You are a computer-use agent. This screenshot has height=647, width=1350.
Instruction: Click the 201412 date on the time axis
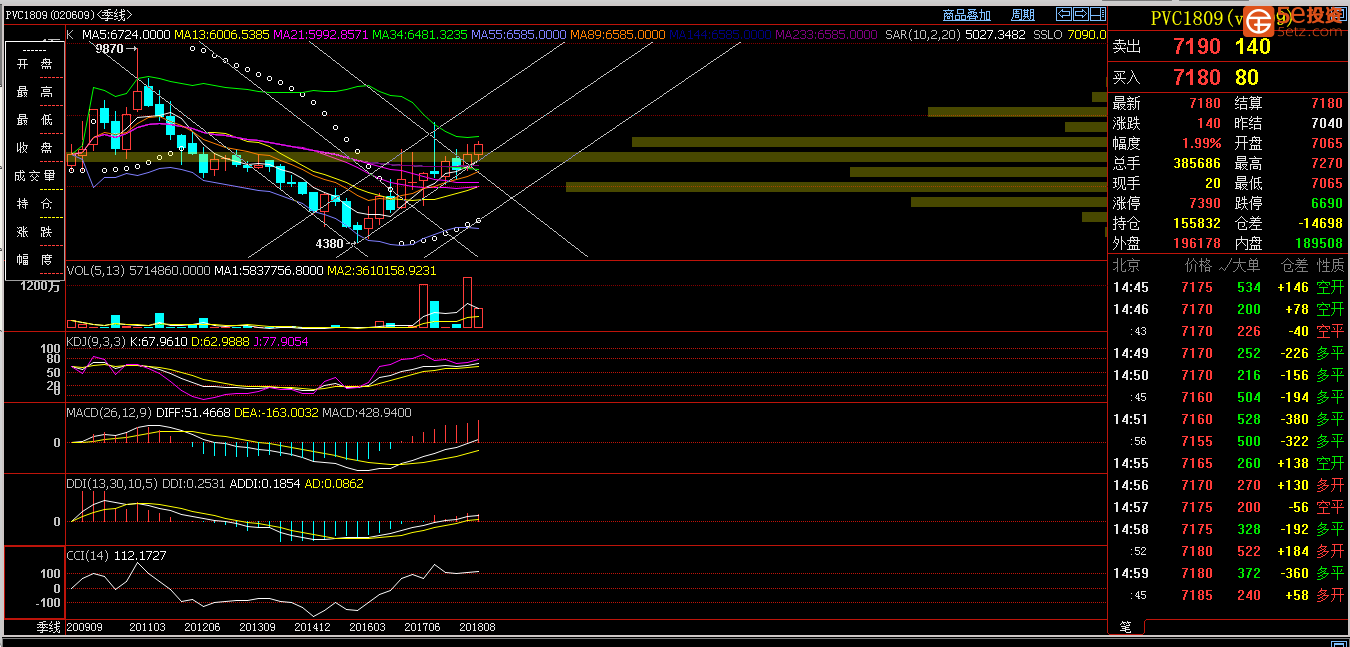(312, 627)
